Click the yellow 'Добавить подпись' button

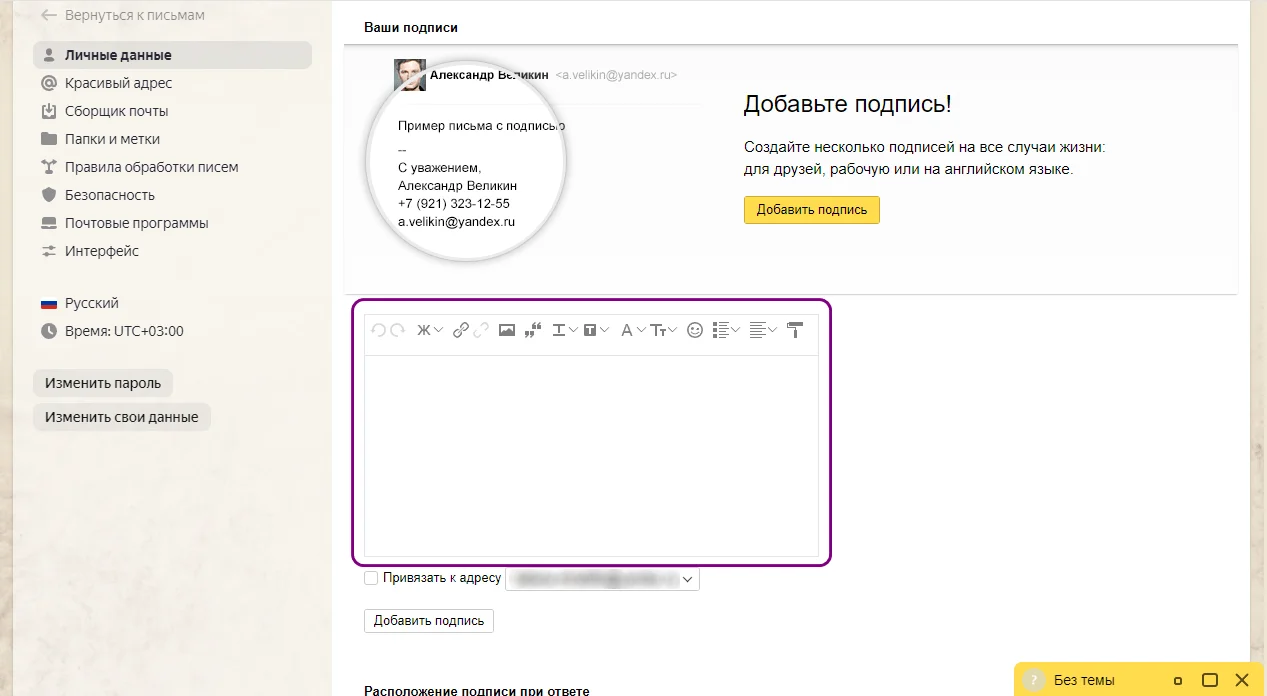811,210
